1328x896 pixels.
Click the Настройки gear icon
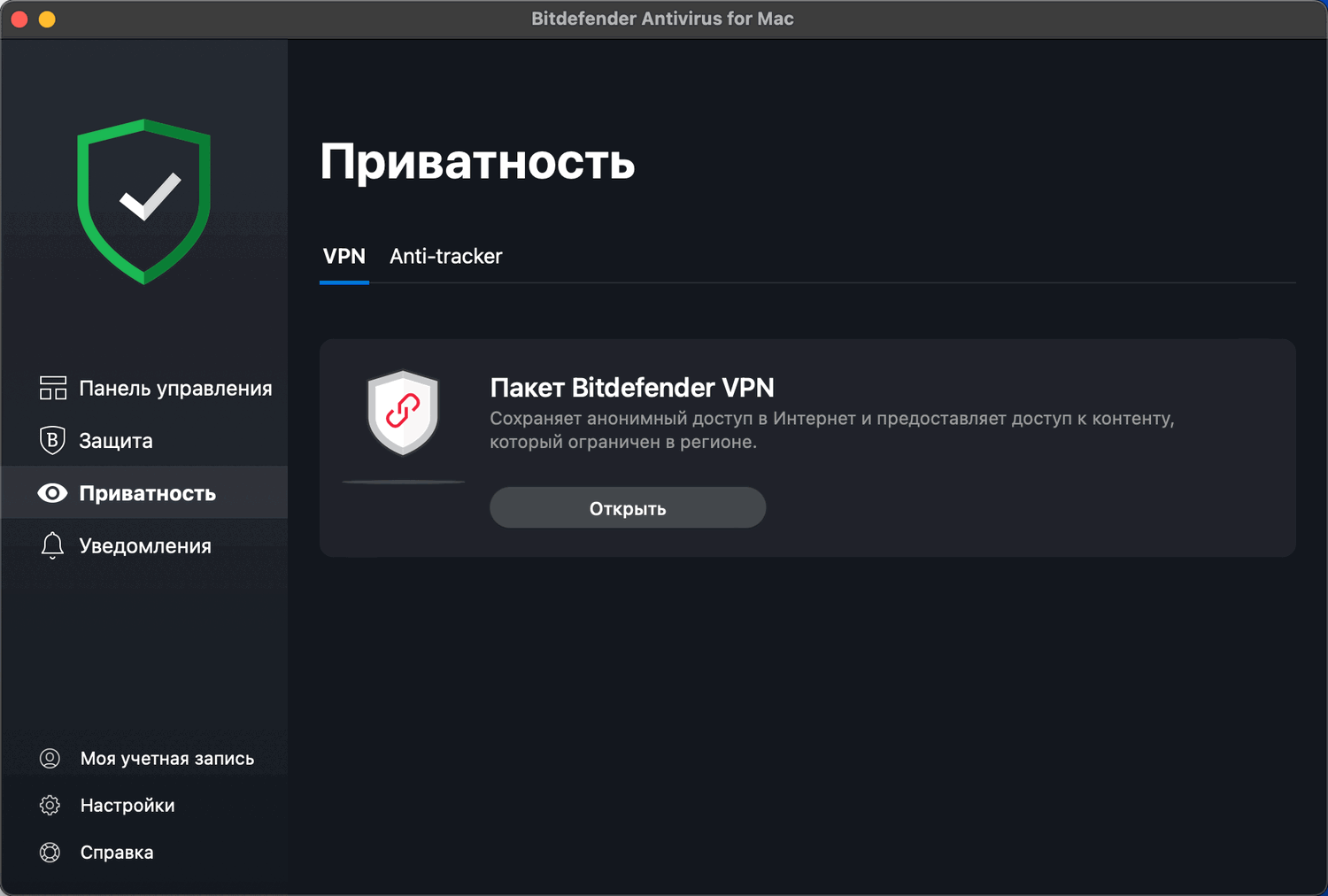(50, 805)
